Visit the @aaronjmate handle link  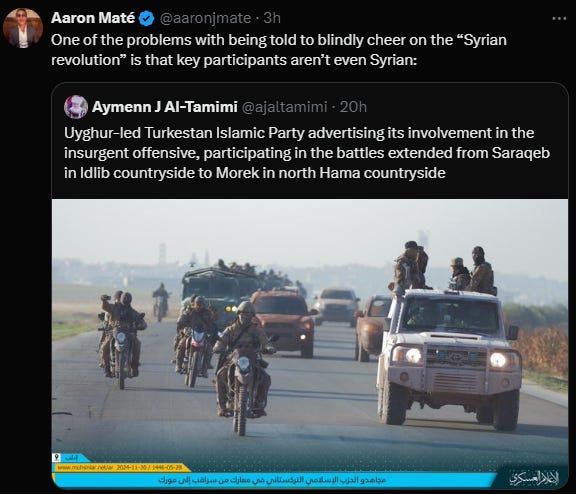[x=205, y=18]
